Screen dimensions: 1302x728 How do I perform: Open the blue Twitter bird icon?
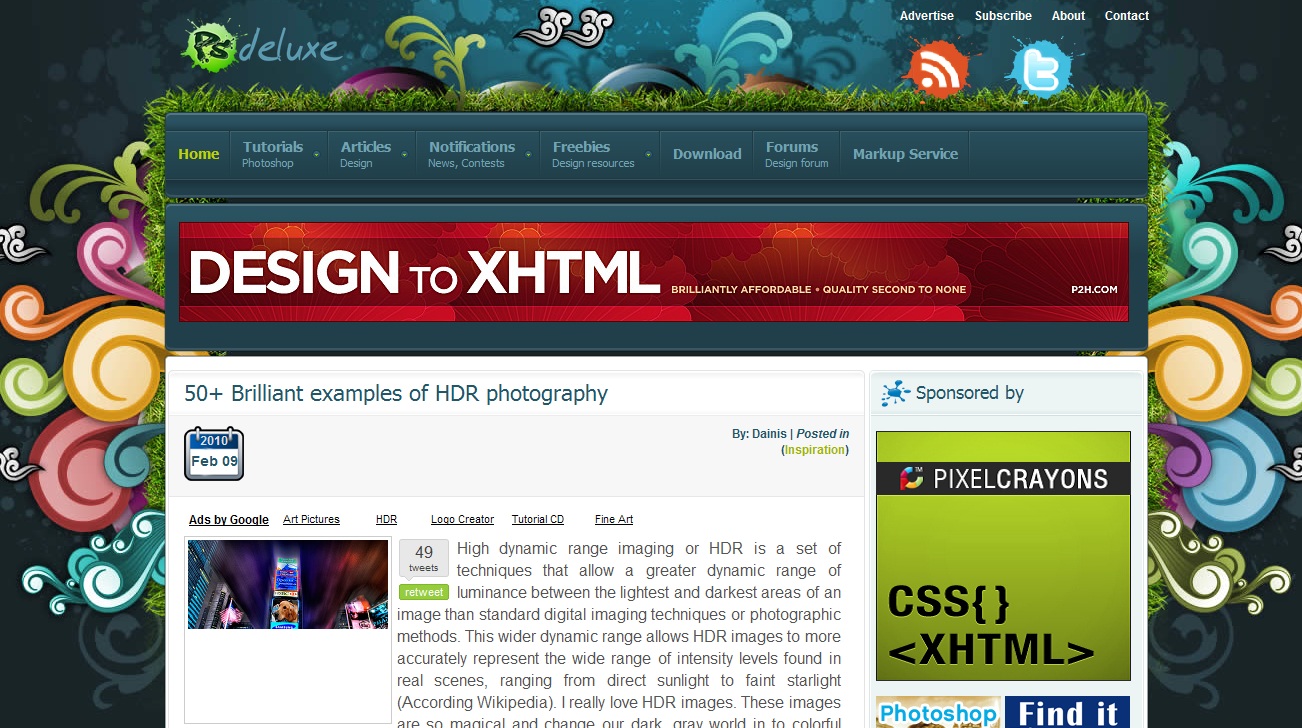click(1039, 68)
